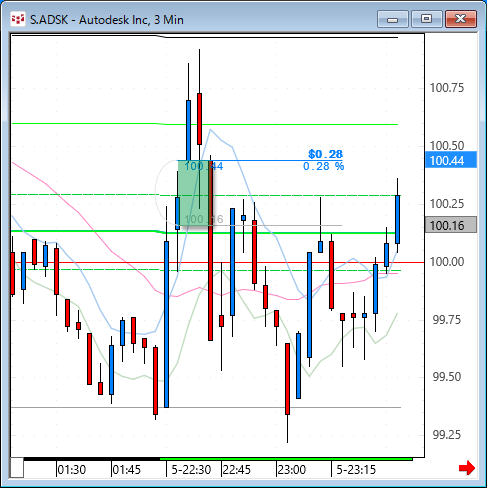
Task: Click the 01:45 time axis label
Action: click(x=127, y=469)
